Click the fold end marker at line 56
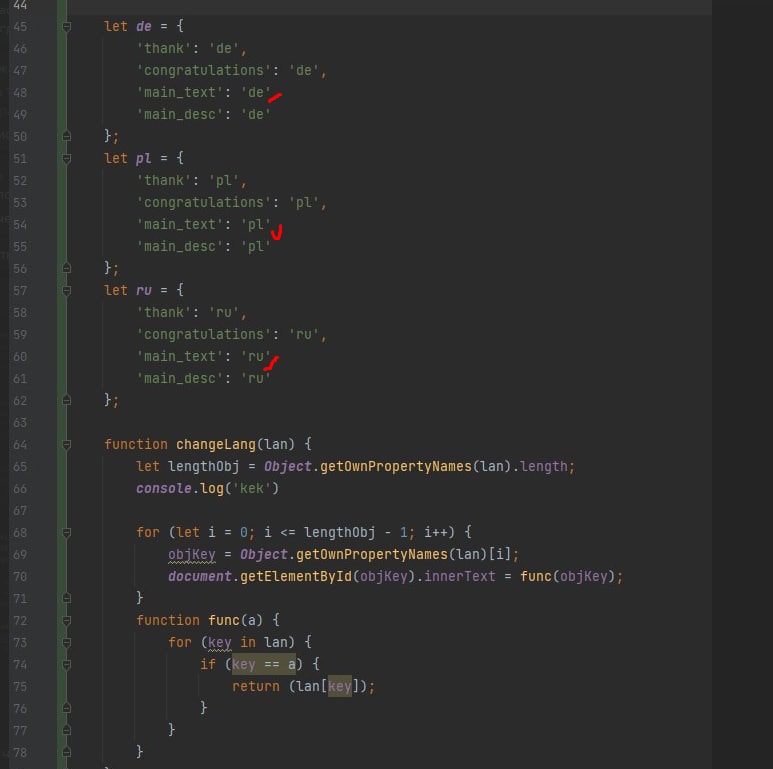 pos(67,269)
